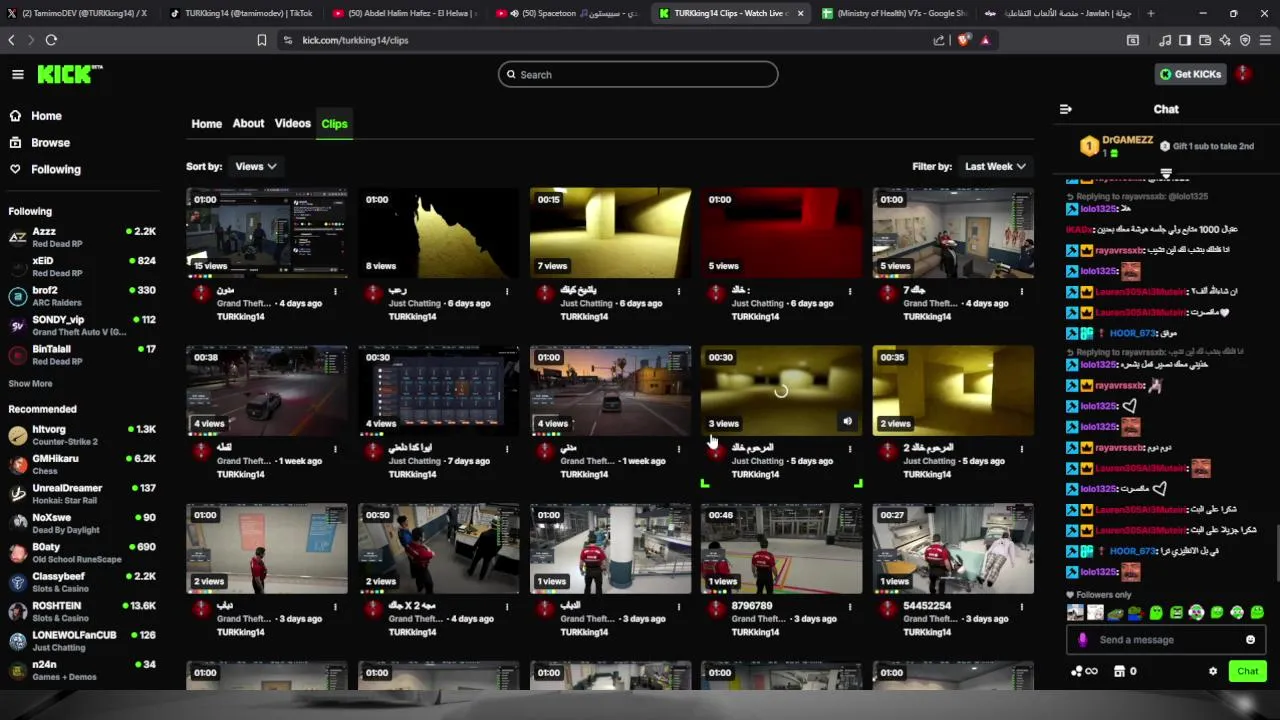Switch to the Videos tab

pyautogui.click(x=293, y=124)
